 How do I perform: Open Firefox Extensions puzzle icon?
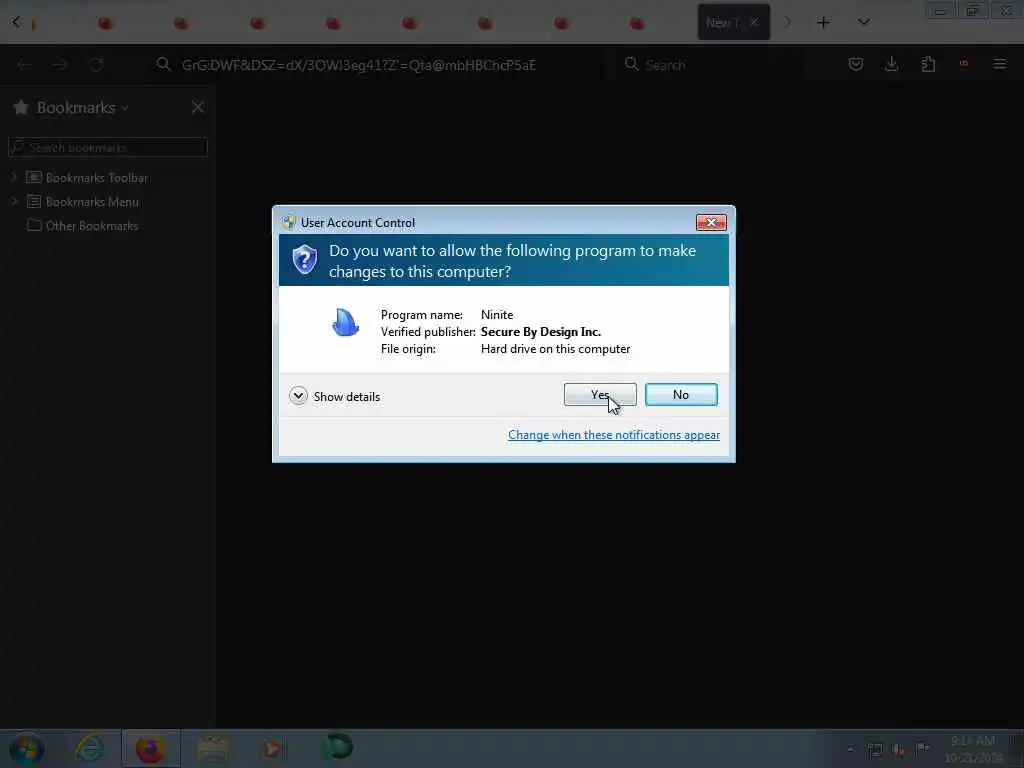[x=928, y=64]
